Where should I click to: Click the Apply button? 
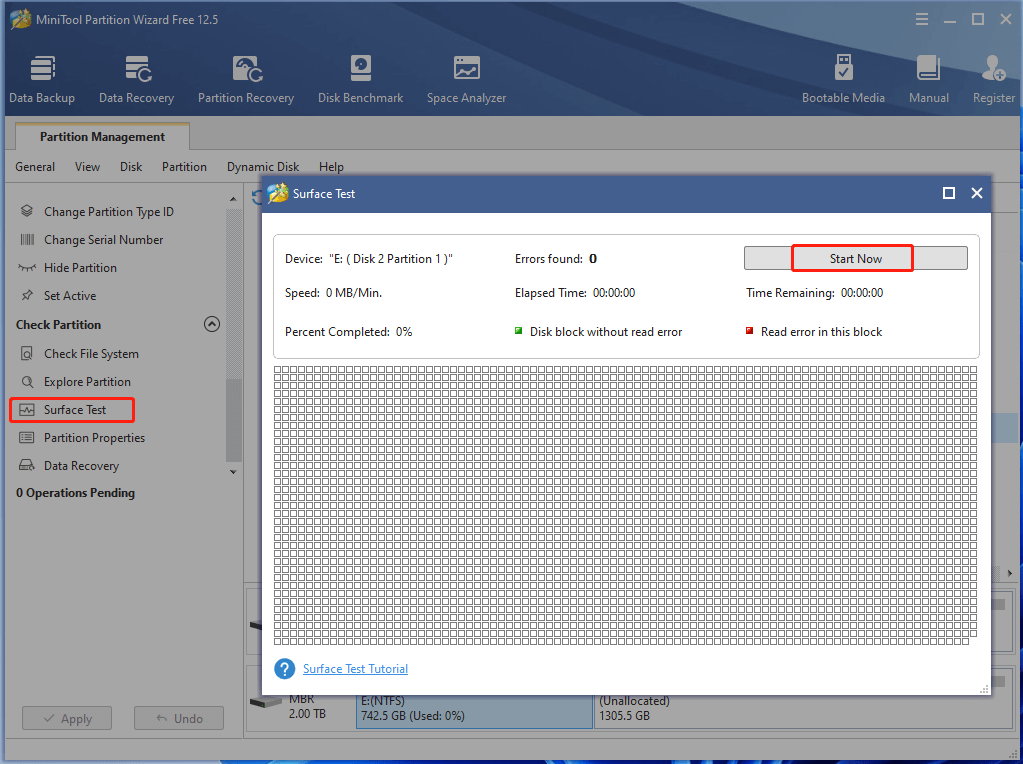pos(67,718)
